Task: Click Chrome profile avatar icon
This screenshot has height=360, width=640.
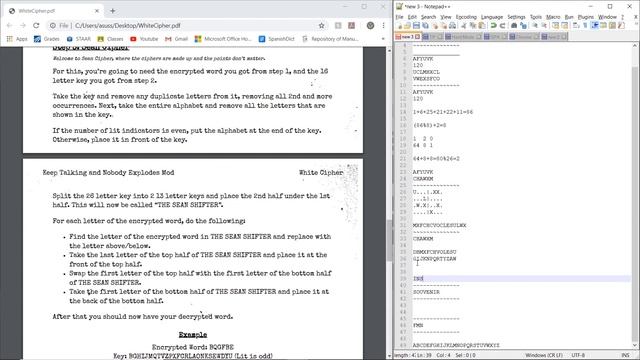Action: point(370,25)
